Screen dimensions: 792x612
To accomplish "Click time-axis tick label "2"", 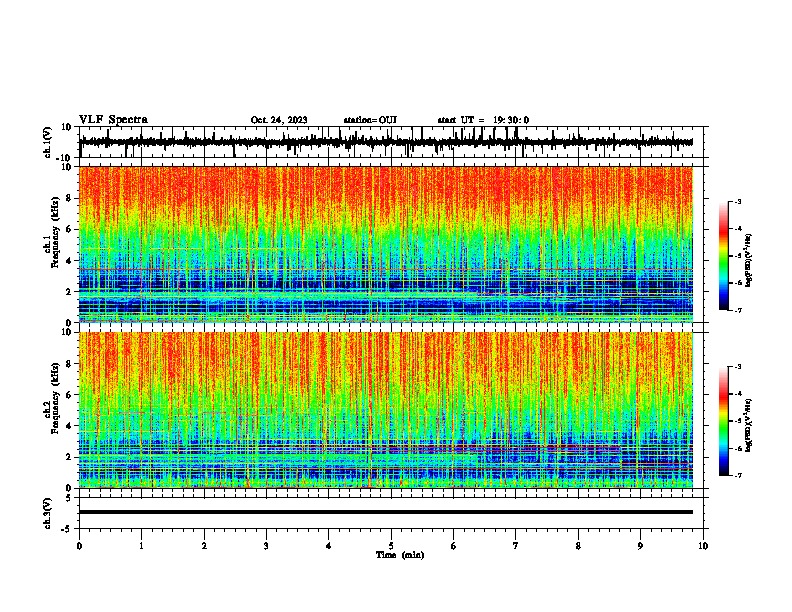I will coord(204,546).
